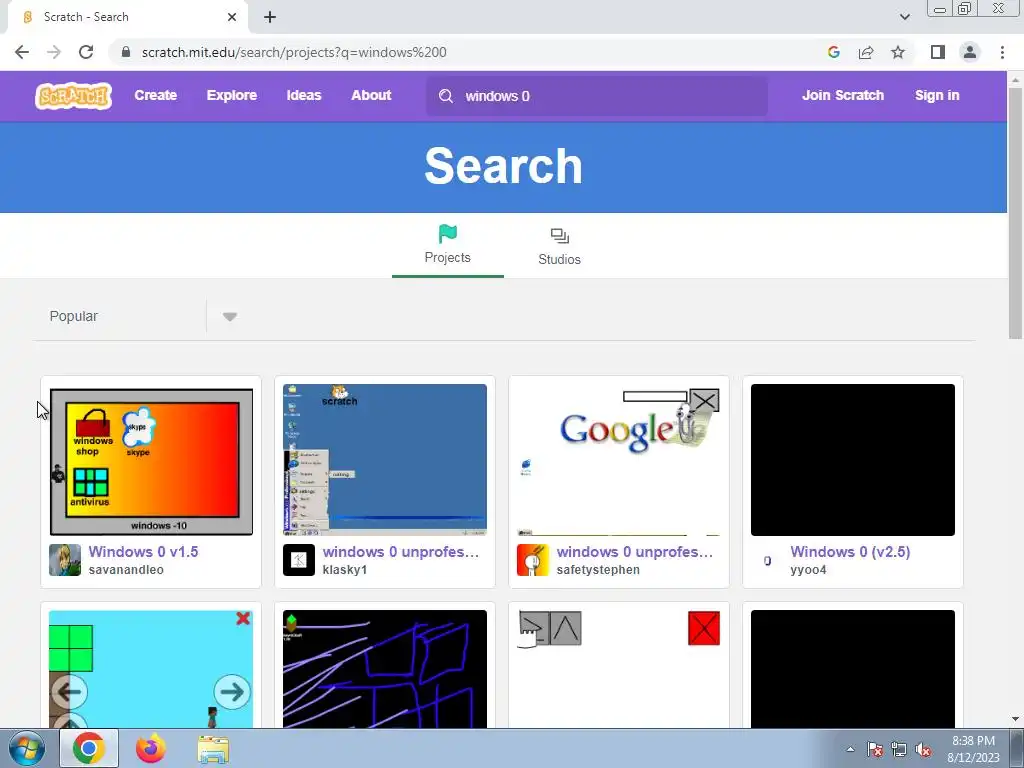
Task: Expand the Popular sort dropdown
Action: point(229,317)
